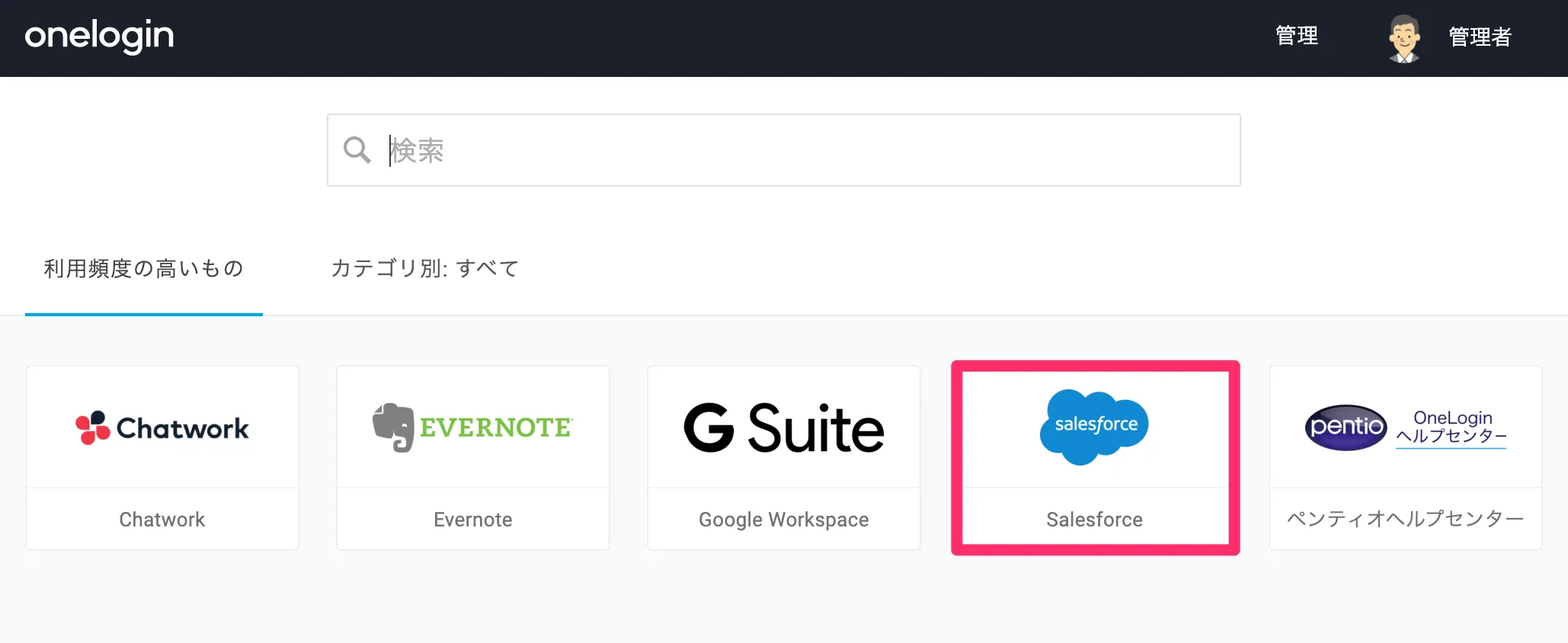Open the 管理者 user name menu
The width and height of the screenshot is (1568, 643).
click(1480, 37)
